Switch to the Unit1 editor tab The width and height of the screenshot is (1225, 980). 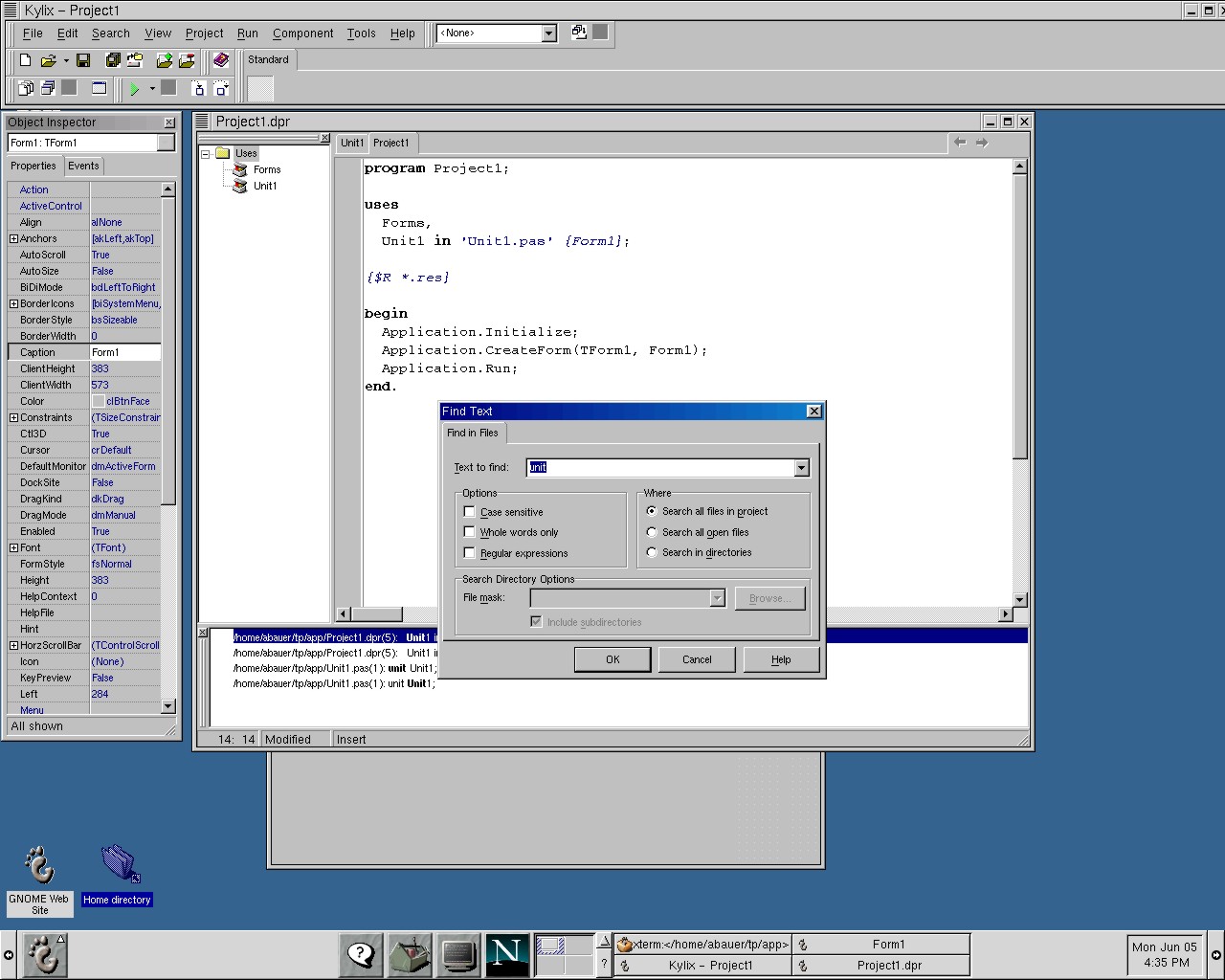[352, 144]
